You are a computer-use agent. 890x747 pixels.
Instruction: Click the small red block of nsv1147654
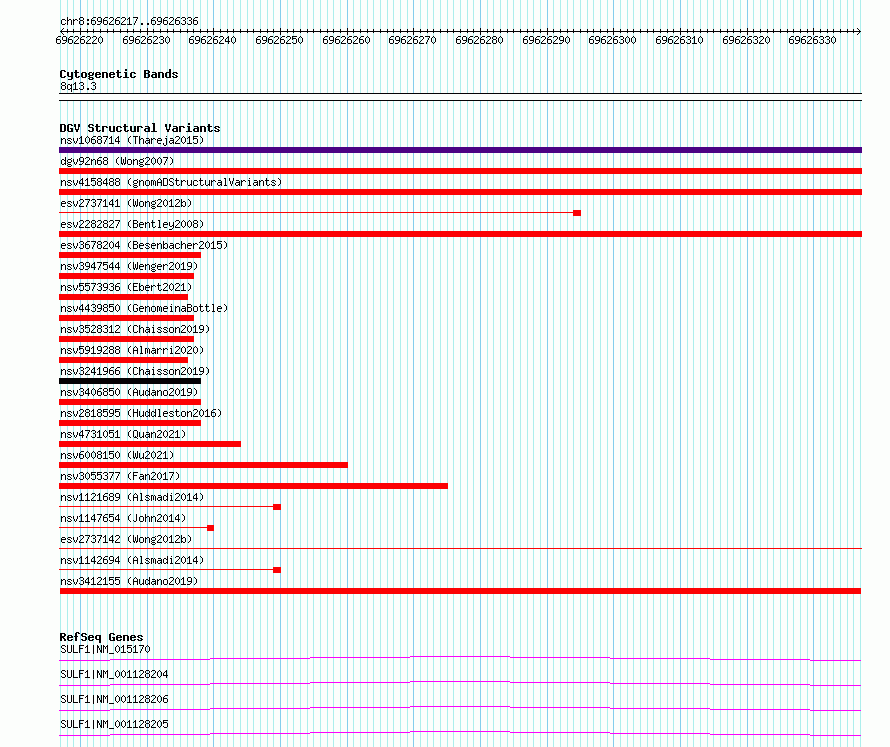(x=211, y=528)
